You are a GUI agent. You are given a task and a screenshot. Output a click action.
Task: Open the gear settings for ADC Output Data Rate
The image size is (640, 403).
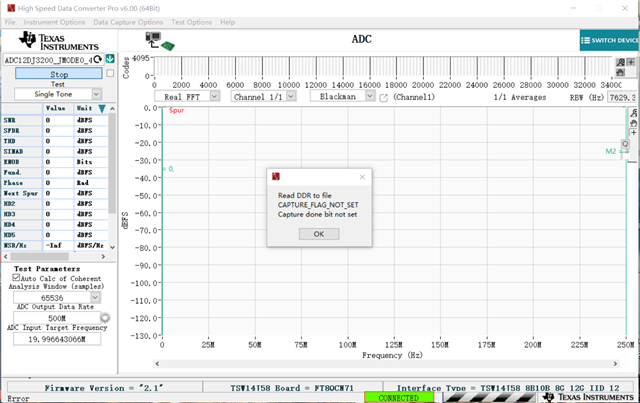(105, 317)
